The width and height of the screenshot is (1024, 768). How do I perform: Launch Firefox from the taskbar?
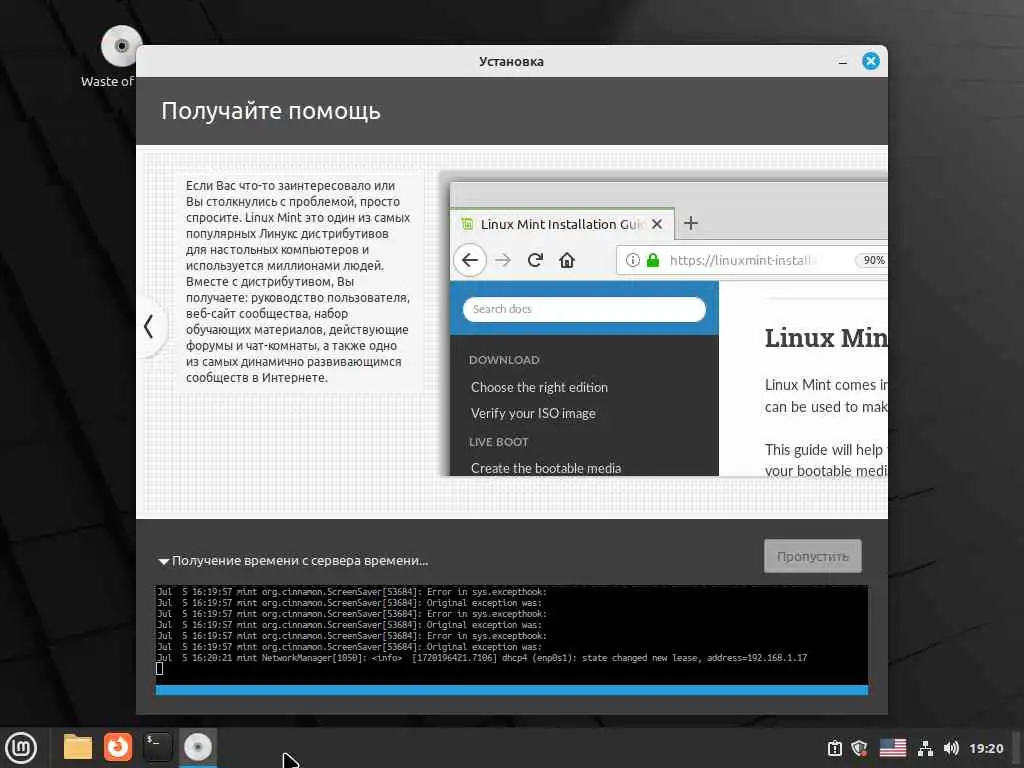tap(118, 747)
